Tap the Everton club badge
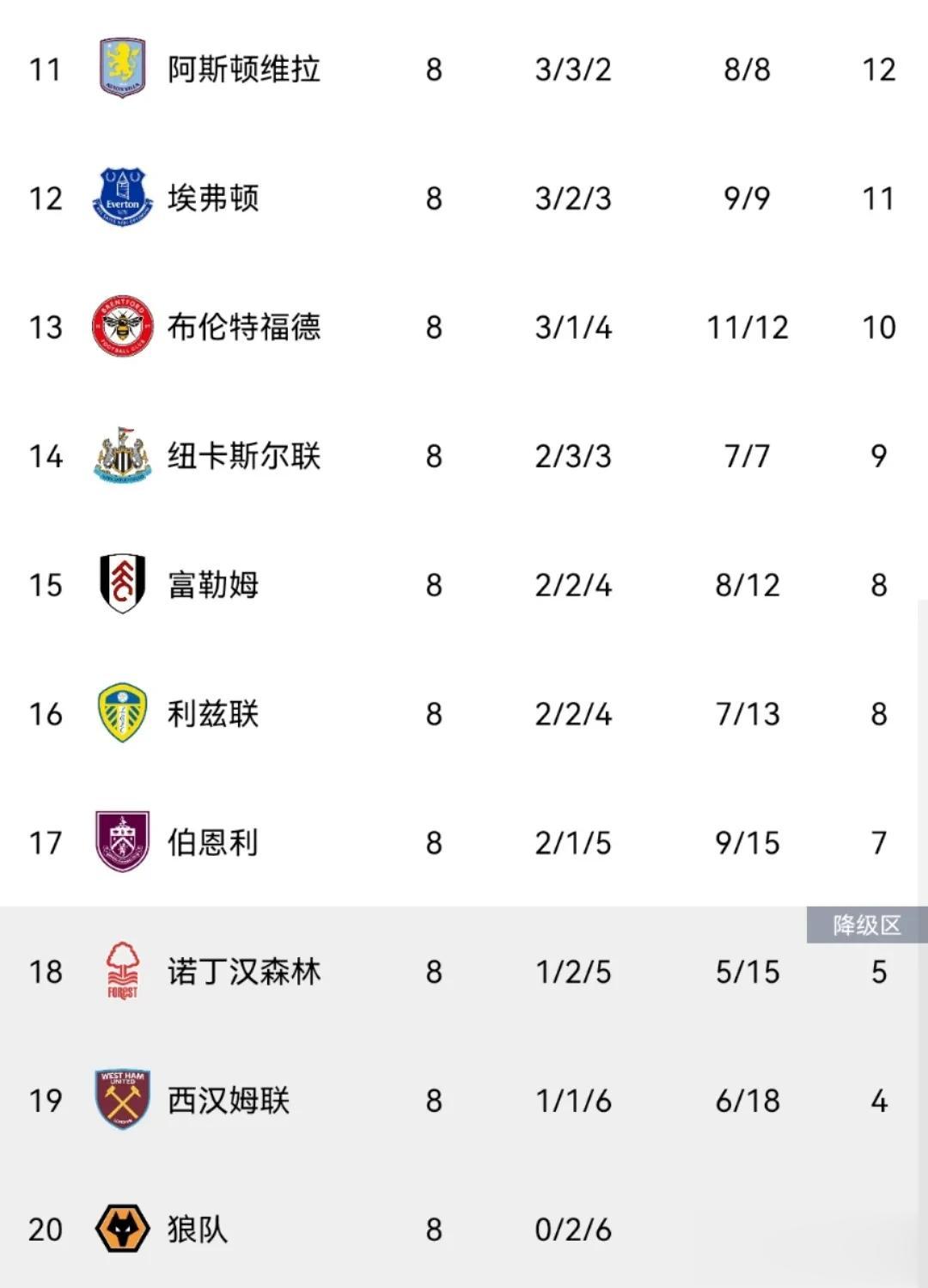 pos(122,198)
